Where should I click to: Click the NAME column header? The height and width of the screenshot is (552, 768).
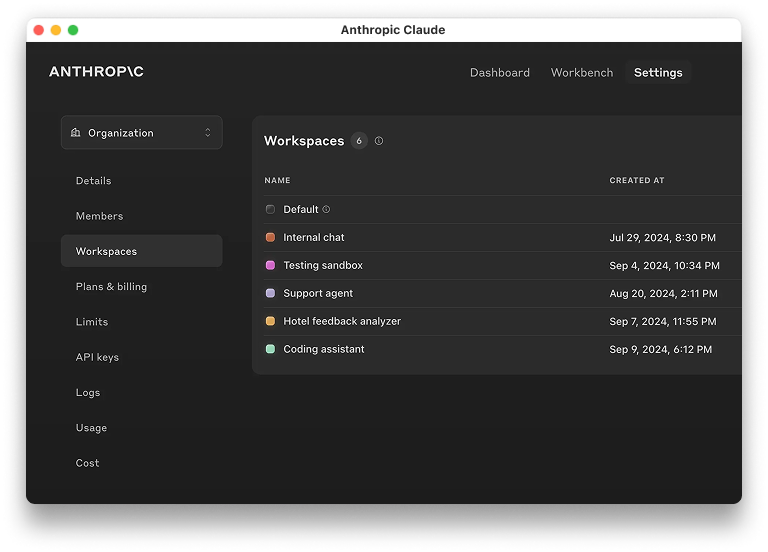277,180
